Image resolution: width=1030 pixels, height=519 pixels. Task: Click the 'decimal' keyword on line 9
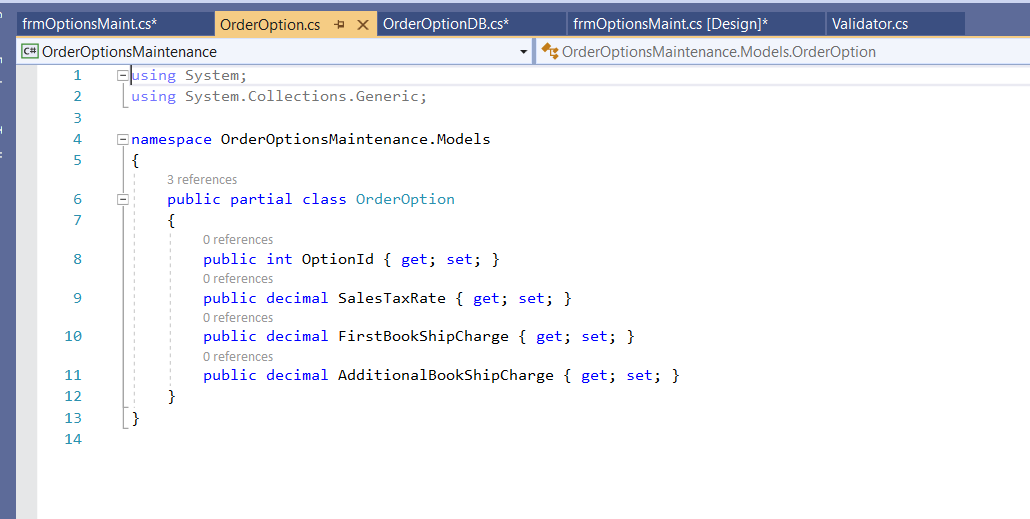[x=297, y=298]
